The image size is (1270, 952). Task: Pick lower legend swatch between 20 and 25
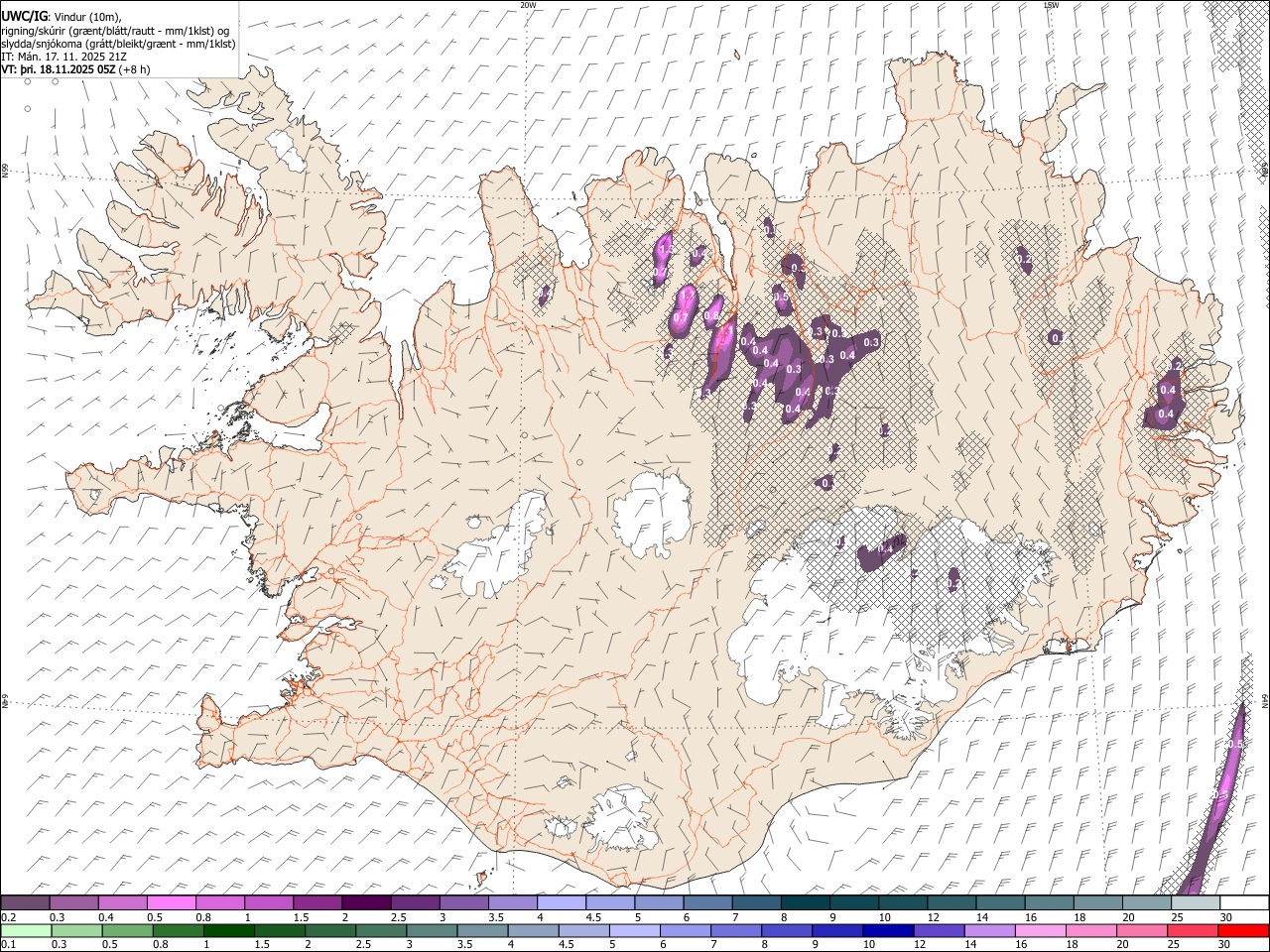1141,930
